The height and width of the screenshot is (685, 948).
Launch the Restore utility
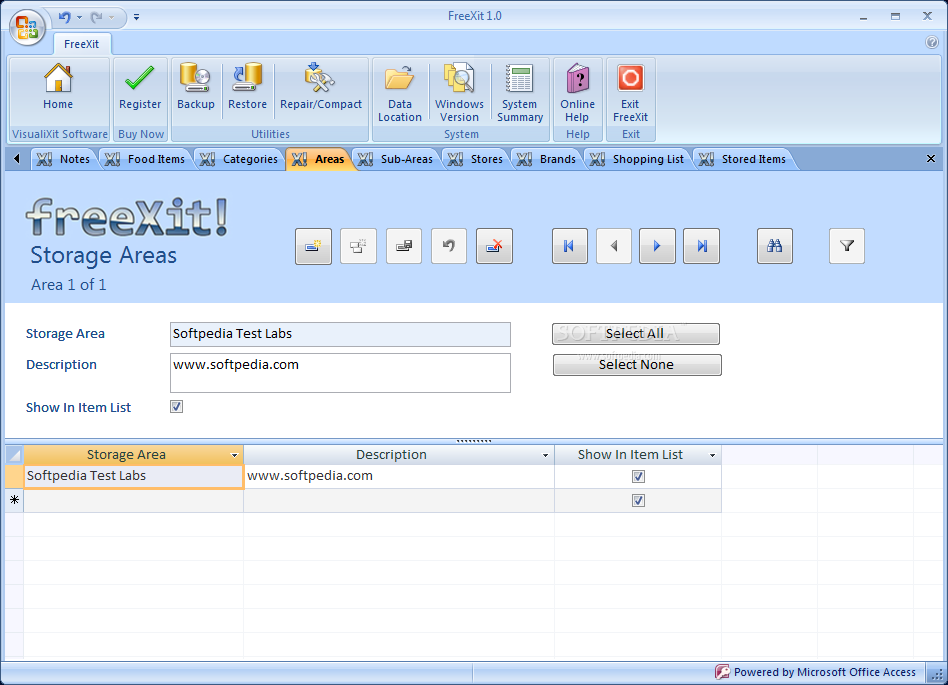coord(247,88)
